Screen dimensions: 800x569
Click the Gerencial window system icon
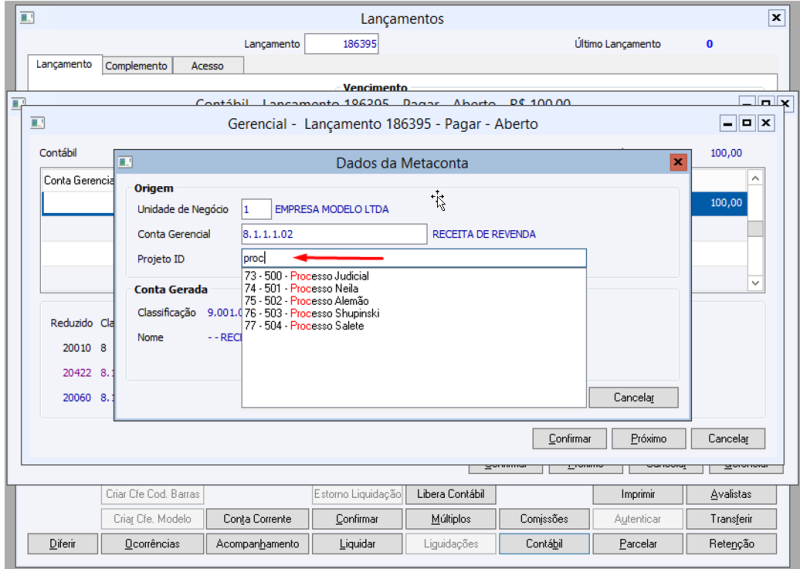click(x=38, y=123)
